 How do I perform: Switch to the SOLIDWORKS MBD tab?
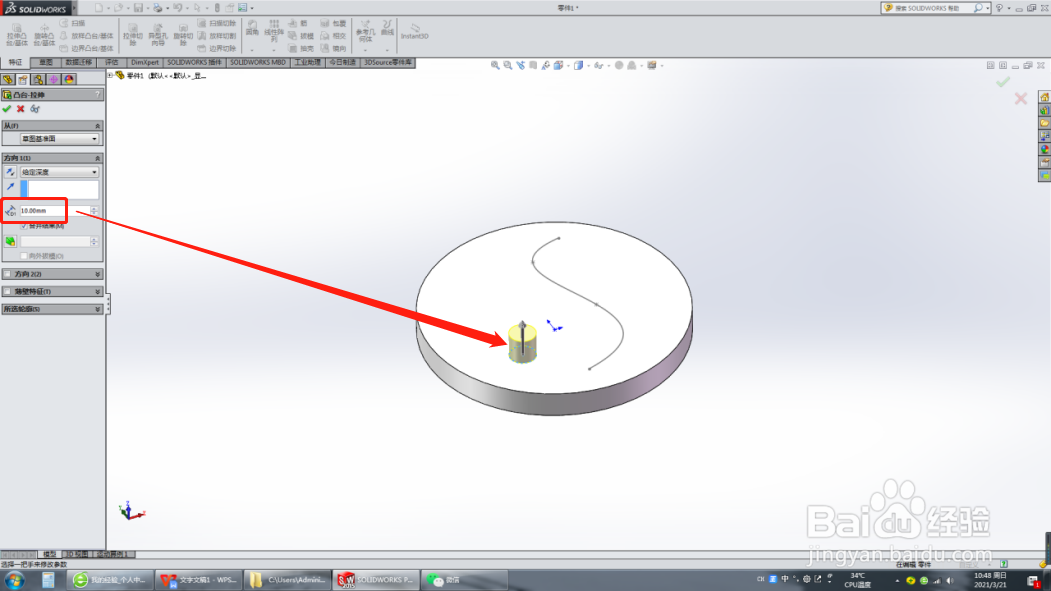(x=258, y=62)
